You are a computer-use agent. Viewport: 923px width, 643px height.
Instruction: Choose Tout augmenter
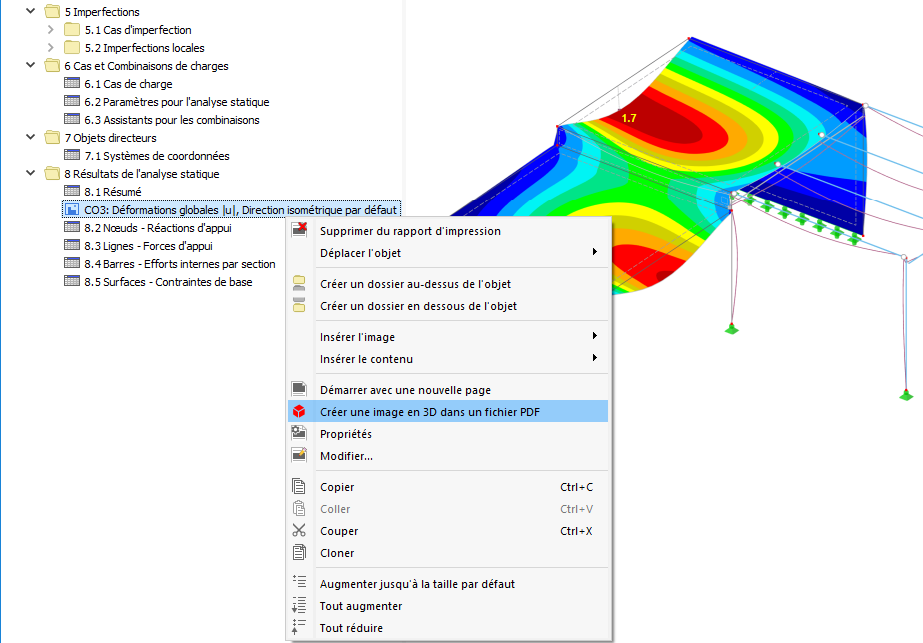click(448, 606)
